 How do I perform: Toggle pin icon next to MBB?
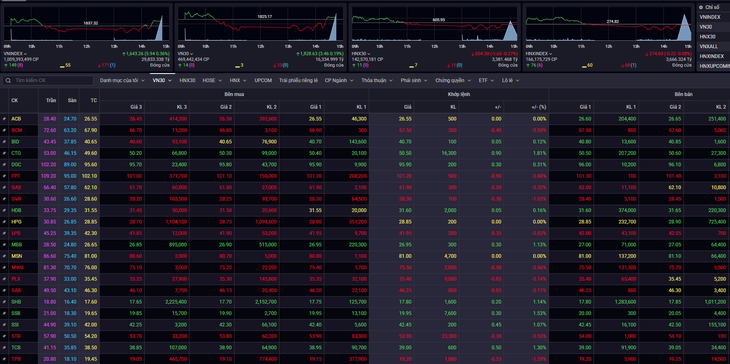[x=4, y=244]
